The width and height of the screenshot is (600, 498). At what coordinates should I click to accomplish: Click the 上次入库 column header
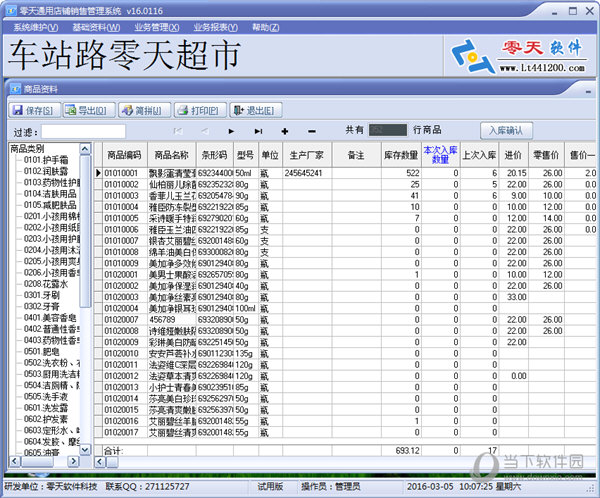[x=479, y=155]
